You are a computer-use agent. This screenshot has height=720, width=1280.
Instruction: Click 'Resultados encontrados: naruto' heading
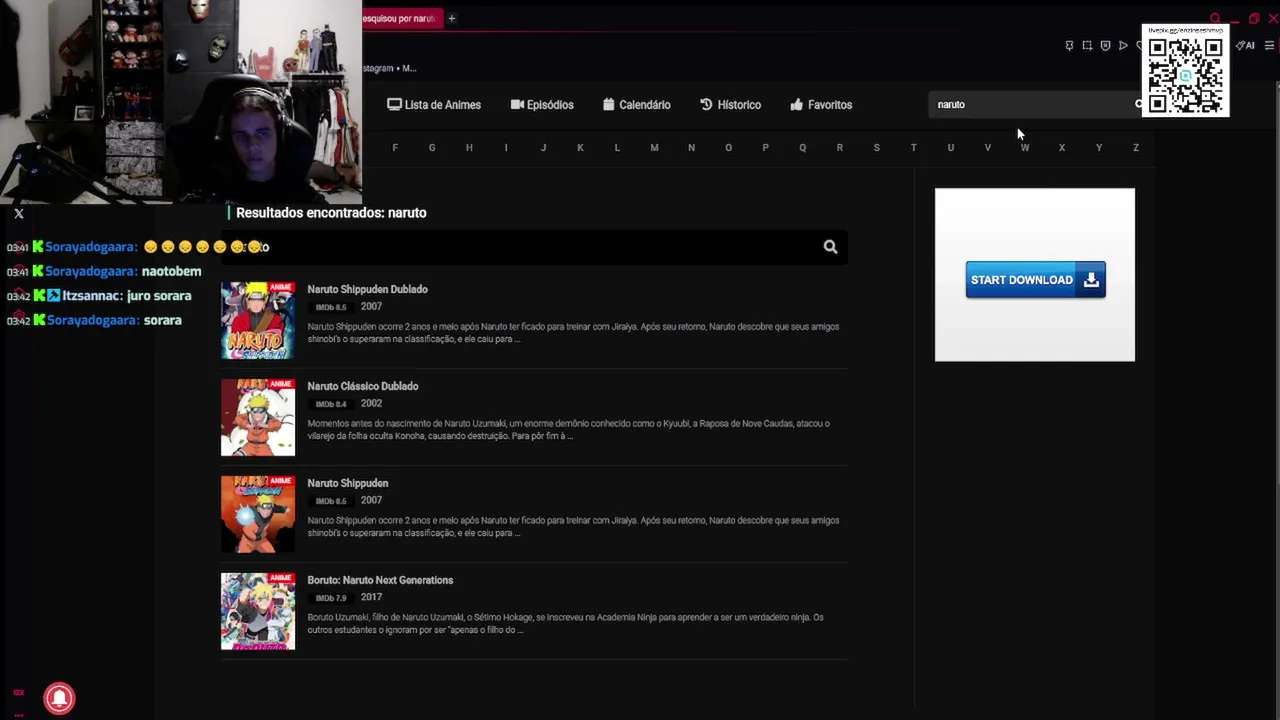coord(331,213)
